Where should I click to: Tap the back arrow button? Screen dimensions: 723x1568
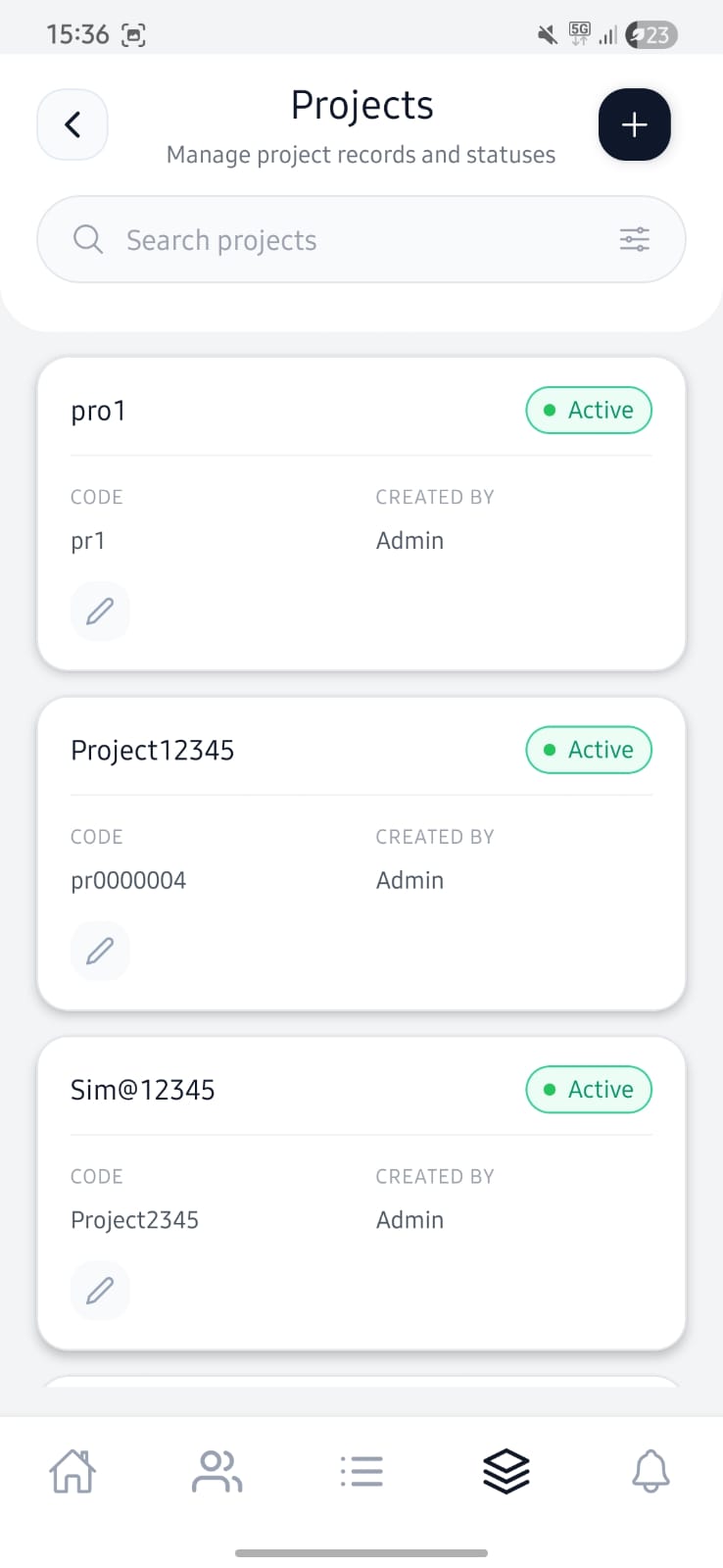(72, 124)
